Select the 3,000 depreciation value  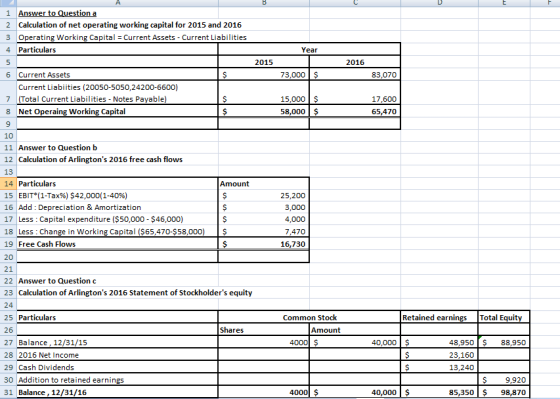[x=264, y=207]
